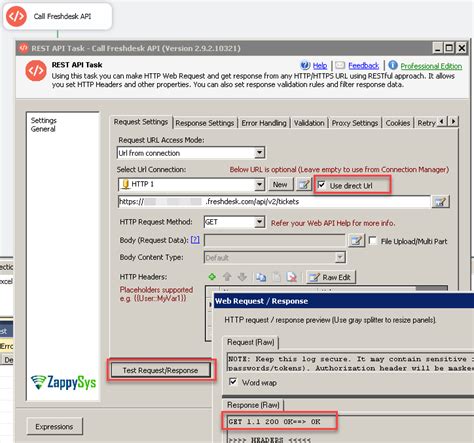474x443 pixels.
Task: Add new header with green plus icon
Action: [x=212, y=277]
